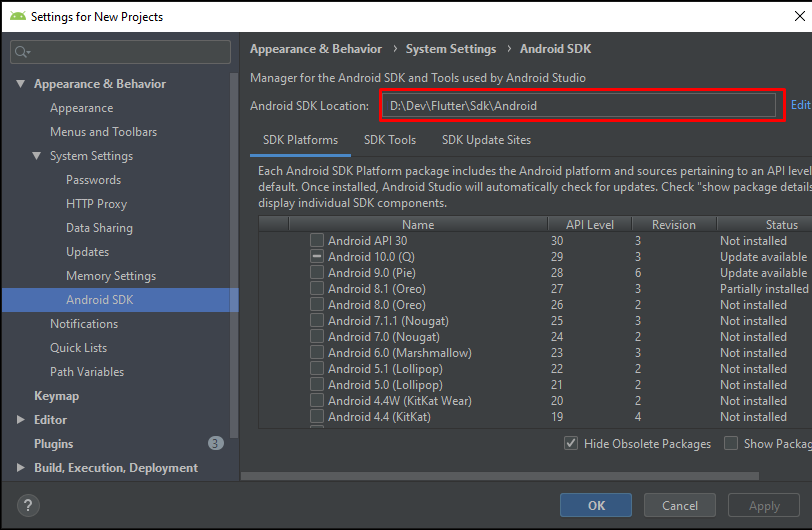
Task: Collapse the System Settings tree node
Action: [x=37, y=156]
